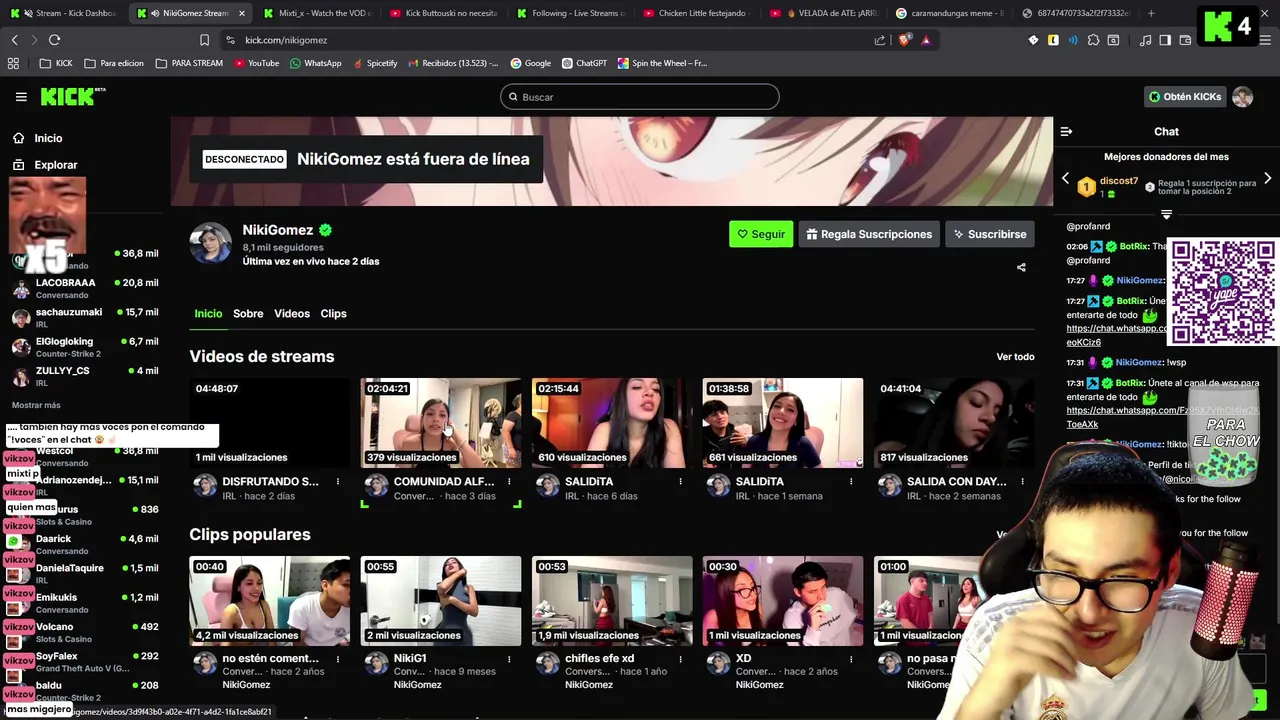Follow NikiGomez with Seguir button

(x=761, y=234)
